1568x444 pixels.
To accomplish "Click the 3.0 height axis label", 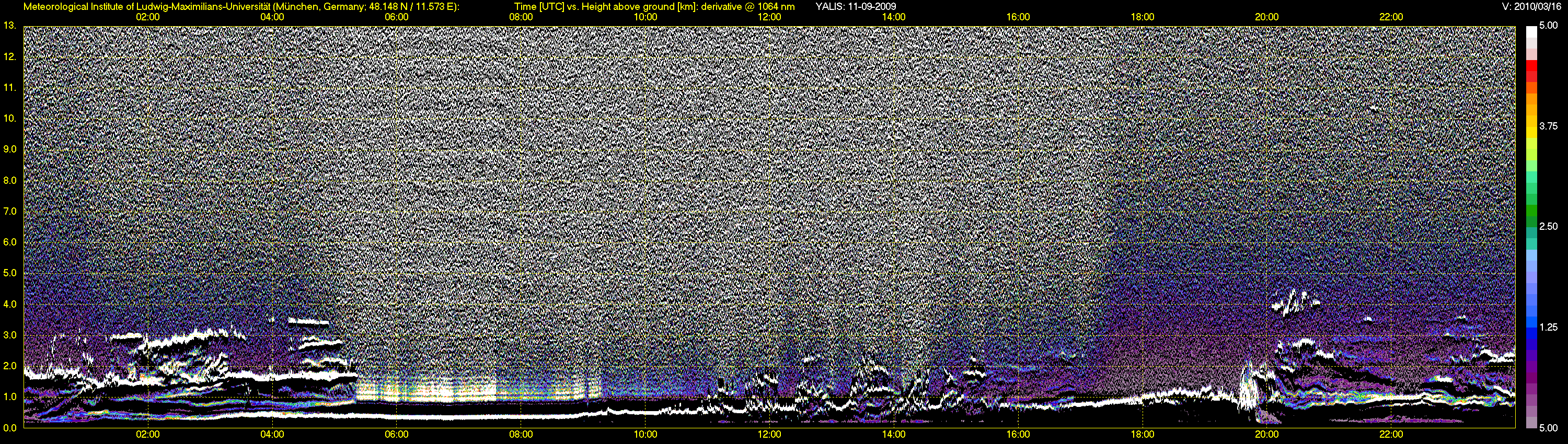I will pos(10,335).
